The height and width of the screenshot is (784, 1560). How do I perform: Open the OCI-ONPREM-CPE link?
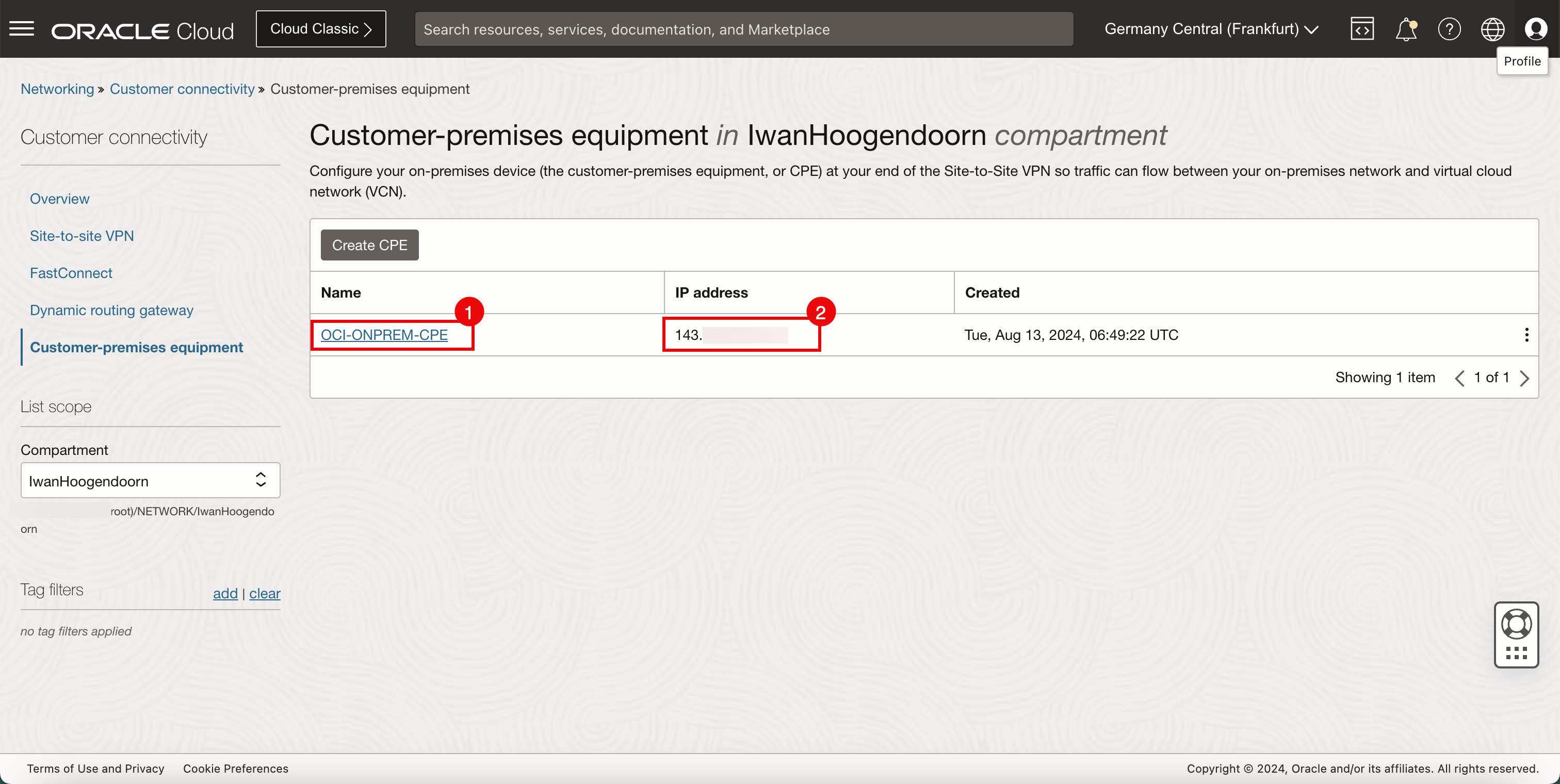384,335
